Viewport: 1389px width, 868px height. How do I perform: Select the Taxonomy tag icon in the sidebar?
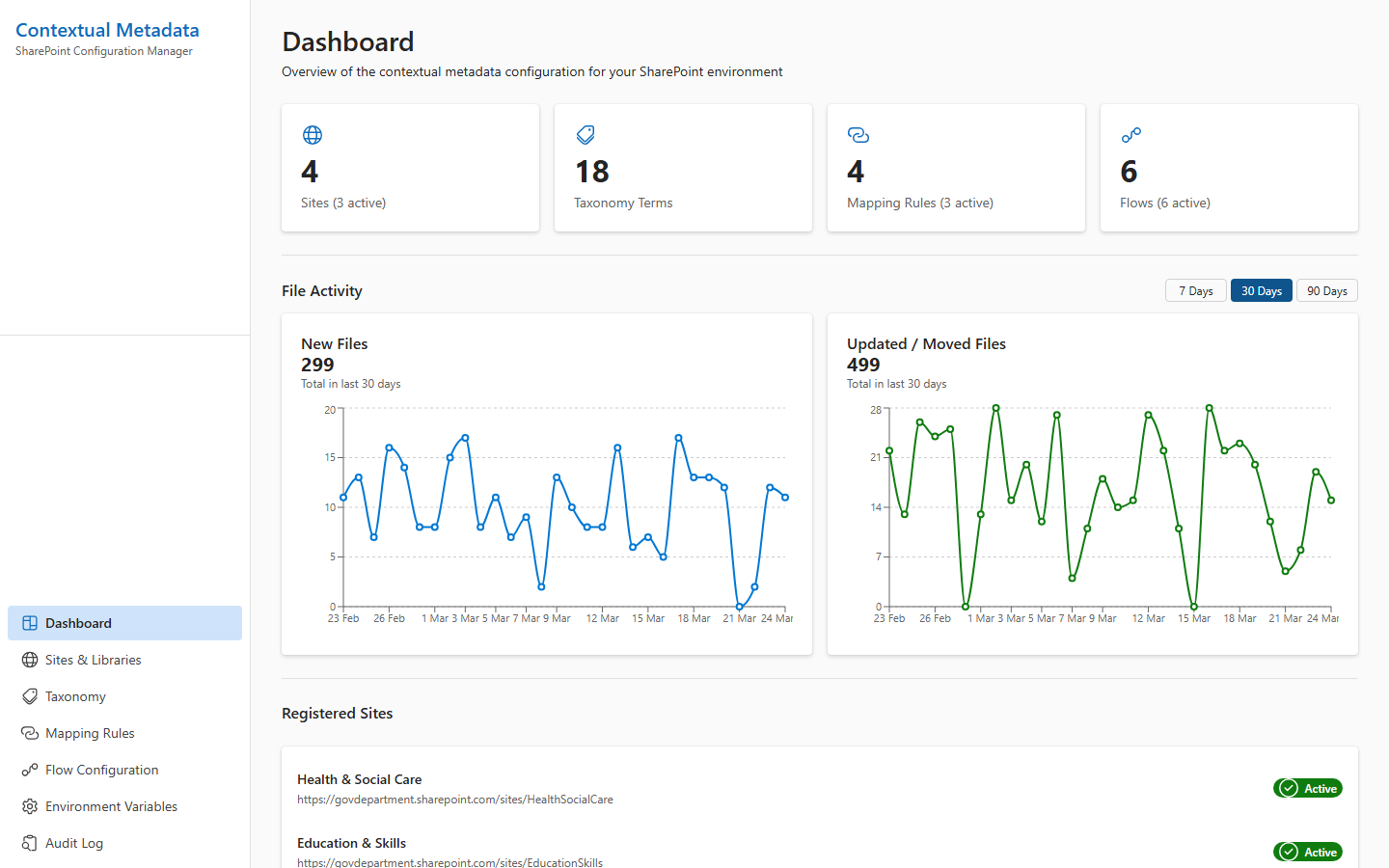coord(27,695)
